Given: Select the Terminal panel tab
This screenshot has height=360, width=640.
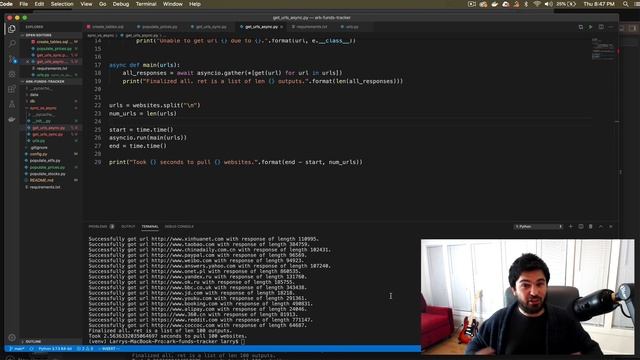Looking at the screenshot, I should (x=150, y=227).
